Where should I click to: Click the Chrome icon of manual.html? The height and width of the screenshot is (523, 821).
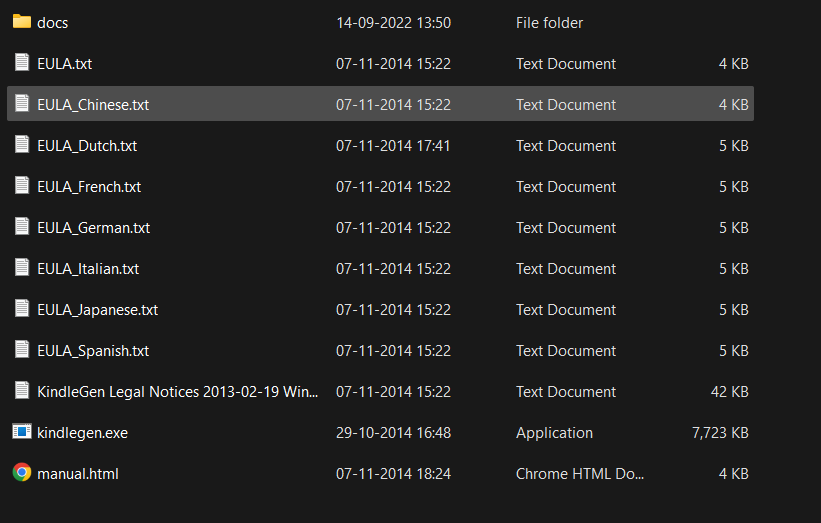pyautogui.click(x=21, y=472)
